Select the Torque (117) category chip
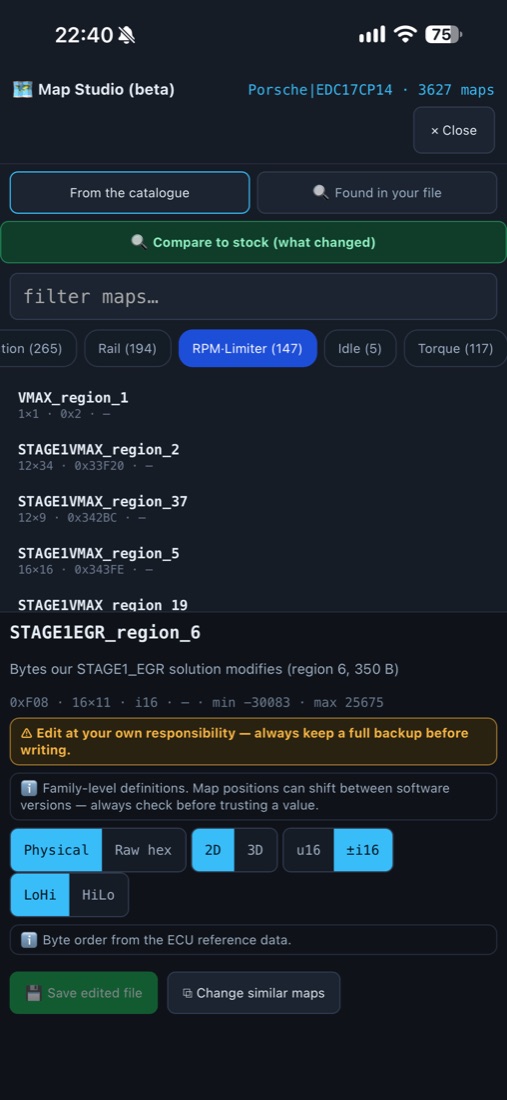This screenshot has height=1100, width=507. (455, 348)
